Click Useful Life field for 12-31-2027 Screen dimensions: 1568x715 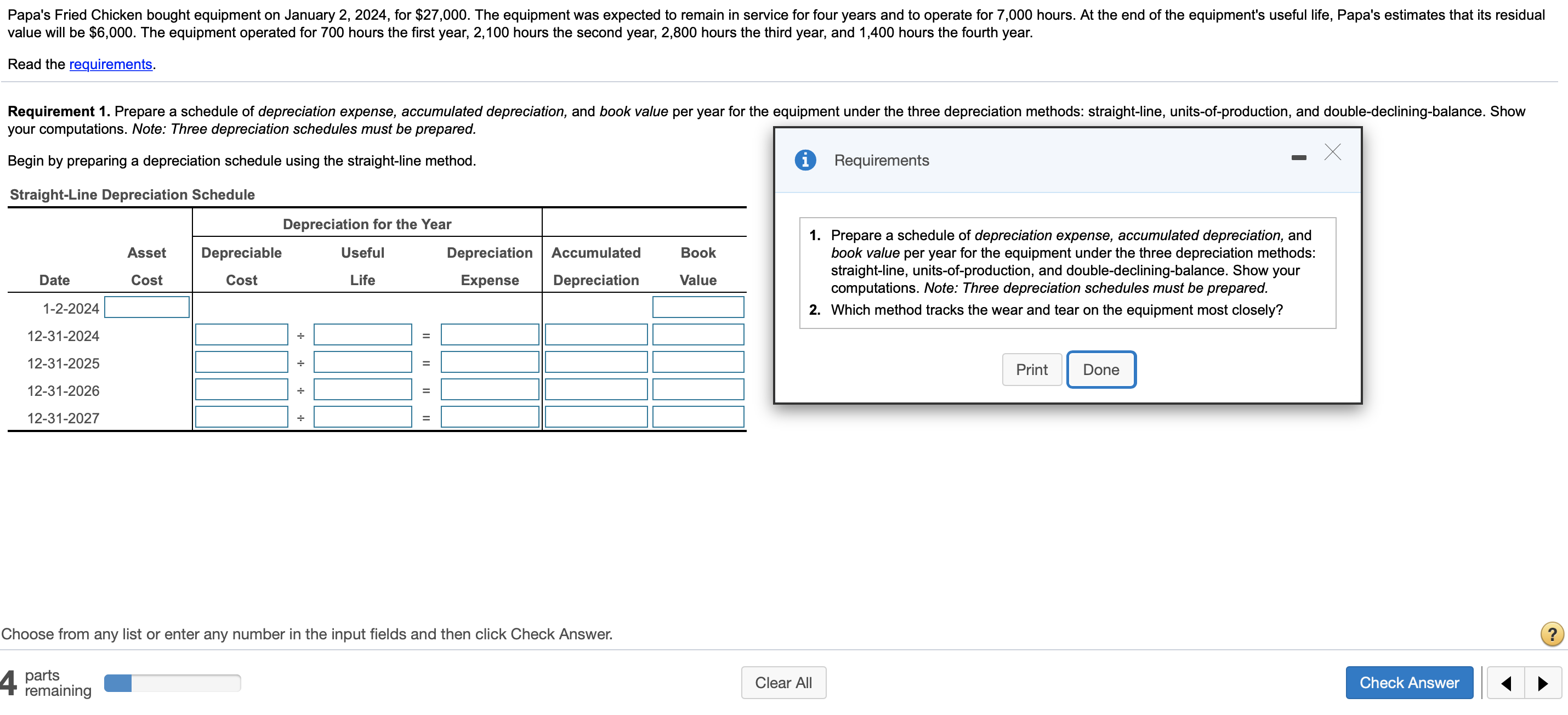[x=363, y=417]
